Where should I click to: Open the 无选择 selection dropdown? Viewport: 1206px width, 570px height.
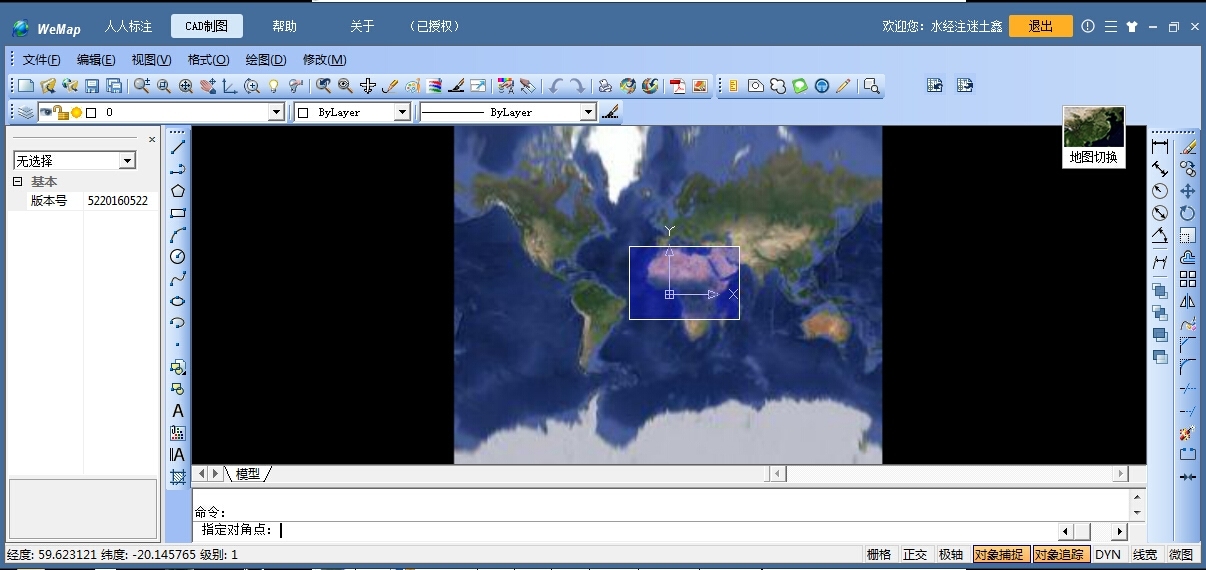click(x=127, y=160)
